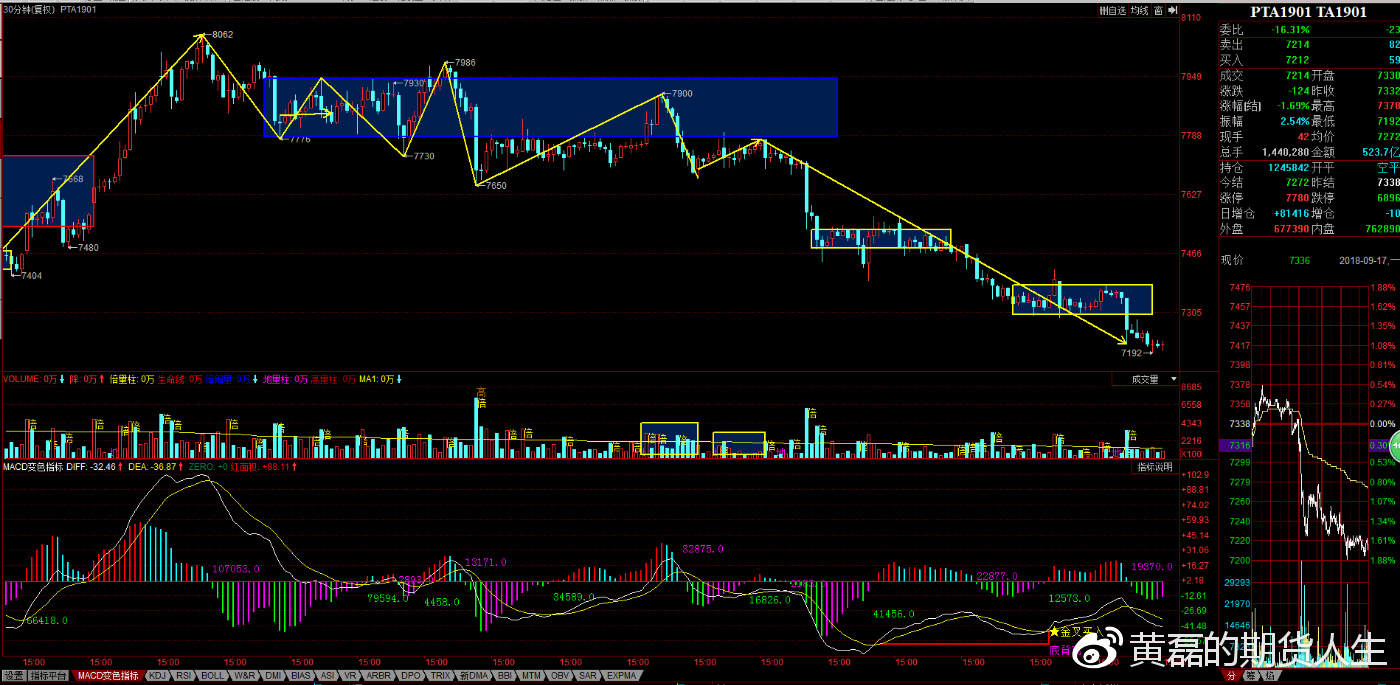
Task: Click the 7192 lowest price label
Action: pyautogui.click(x=1131, y=353)
